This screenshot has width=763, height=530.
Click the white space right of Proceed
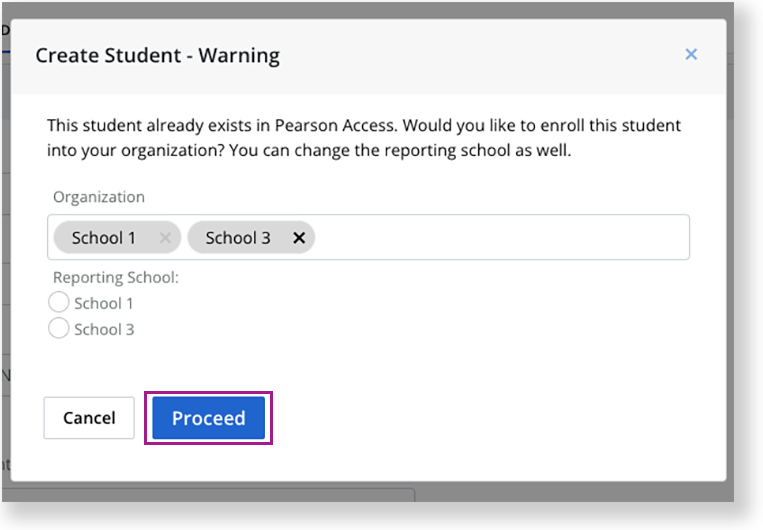tap(487, 418)
